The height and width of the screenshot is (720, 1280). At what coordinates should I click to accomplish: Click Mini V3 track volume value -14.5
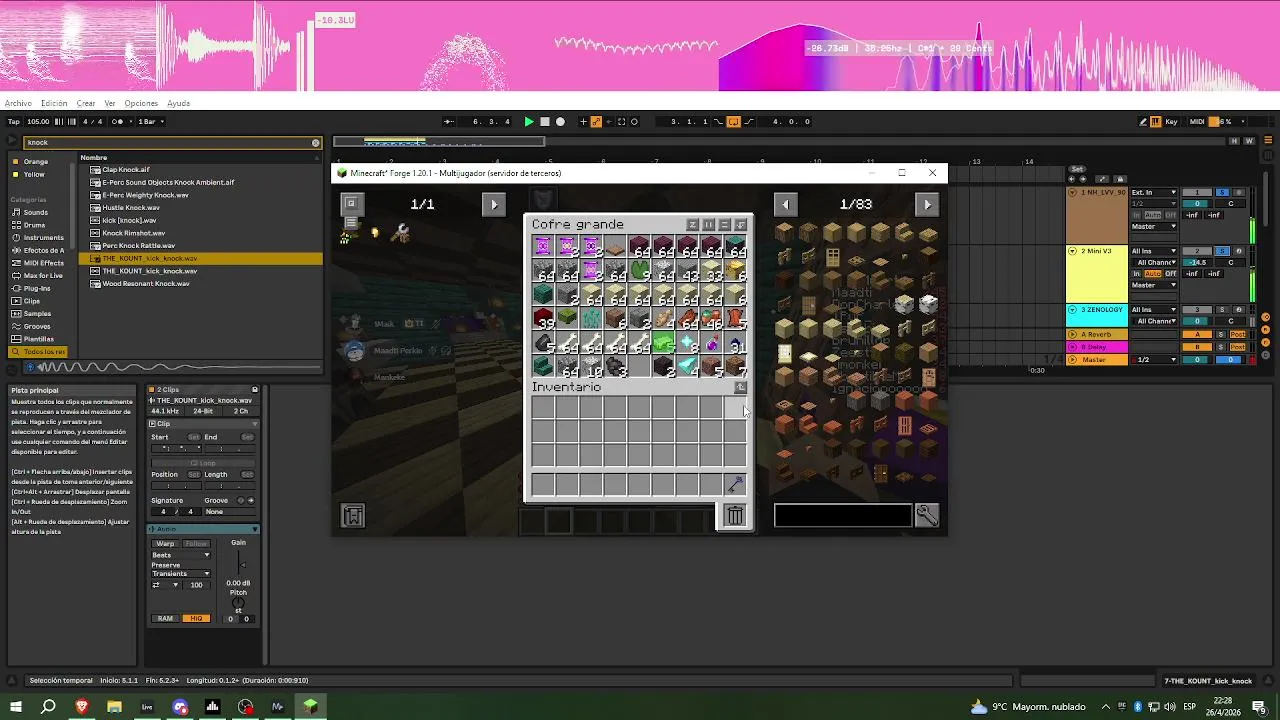[x=1197, y=262]
